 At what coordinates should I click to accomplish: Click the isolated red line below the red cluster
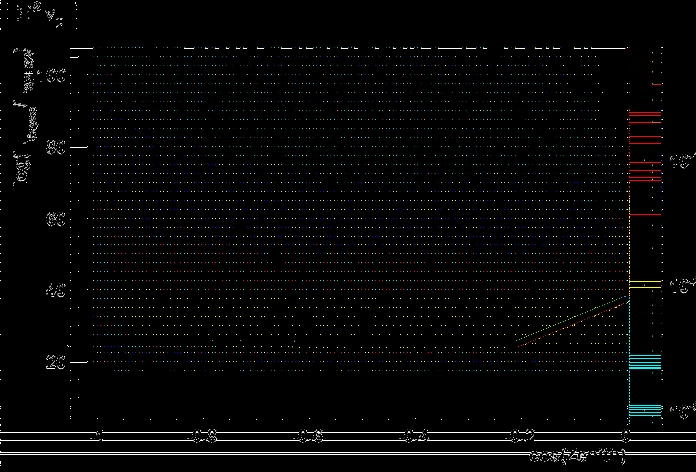645,215
